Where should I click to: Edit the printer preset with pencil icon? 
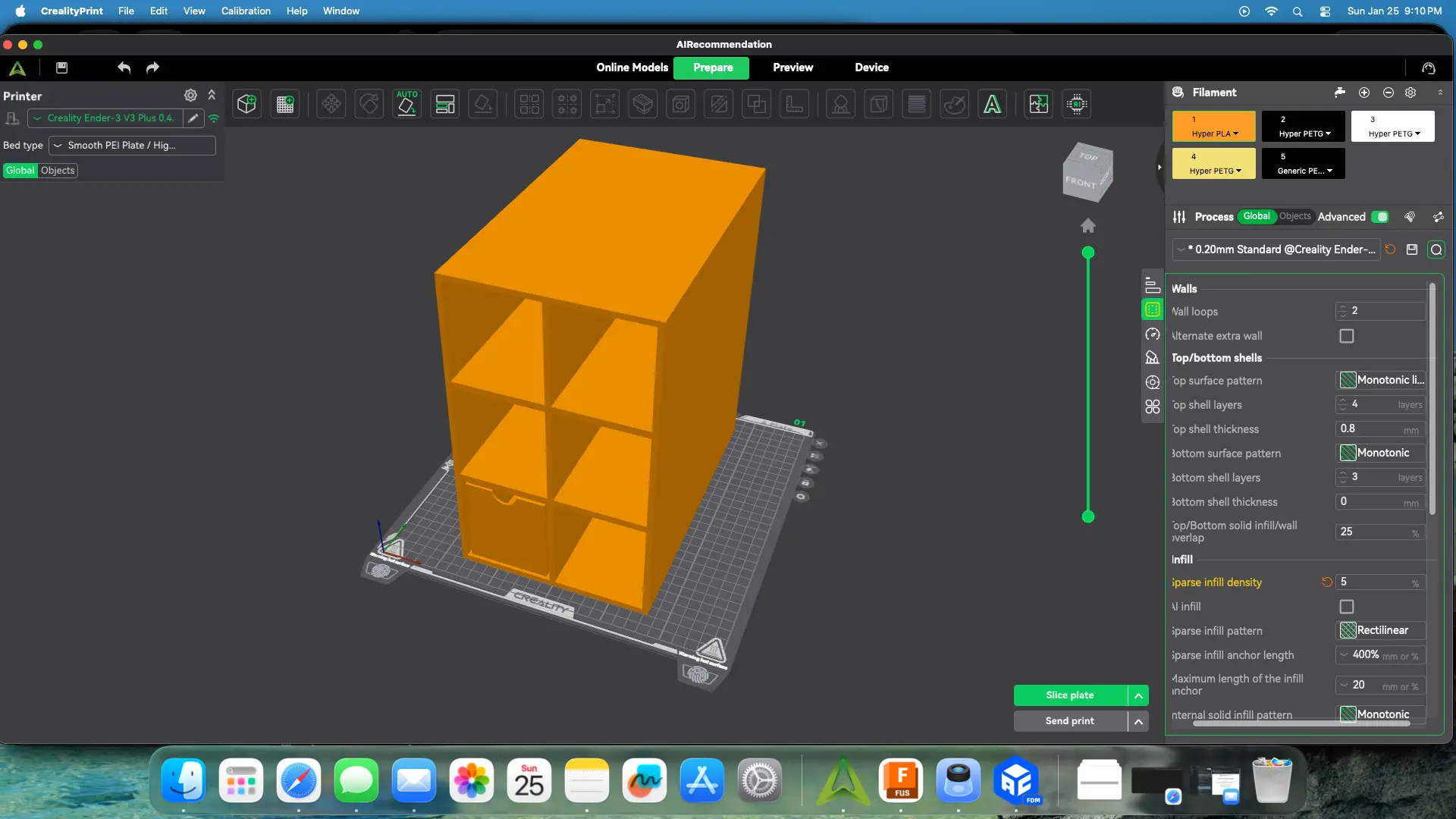[x=193, y=118]
